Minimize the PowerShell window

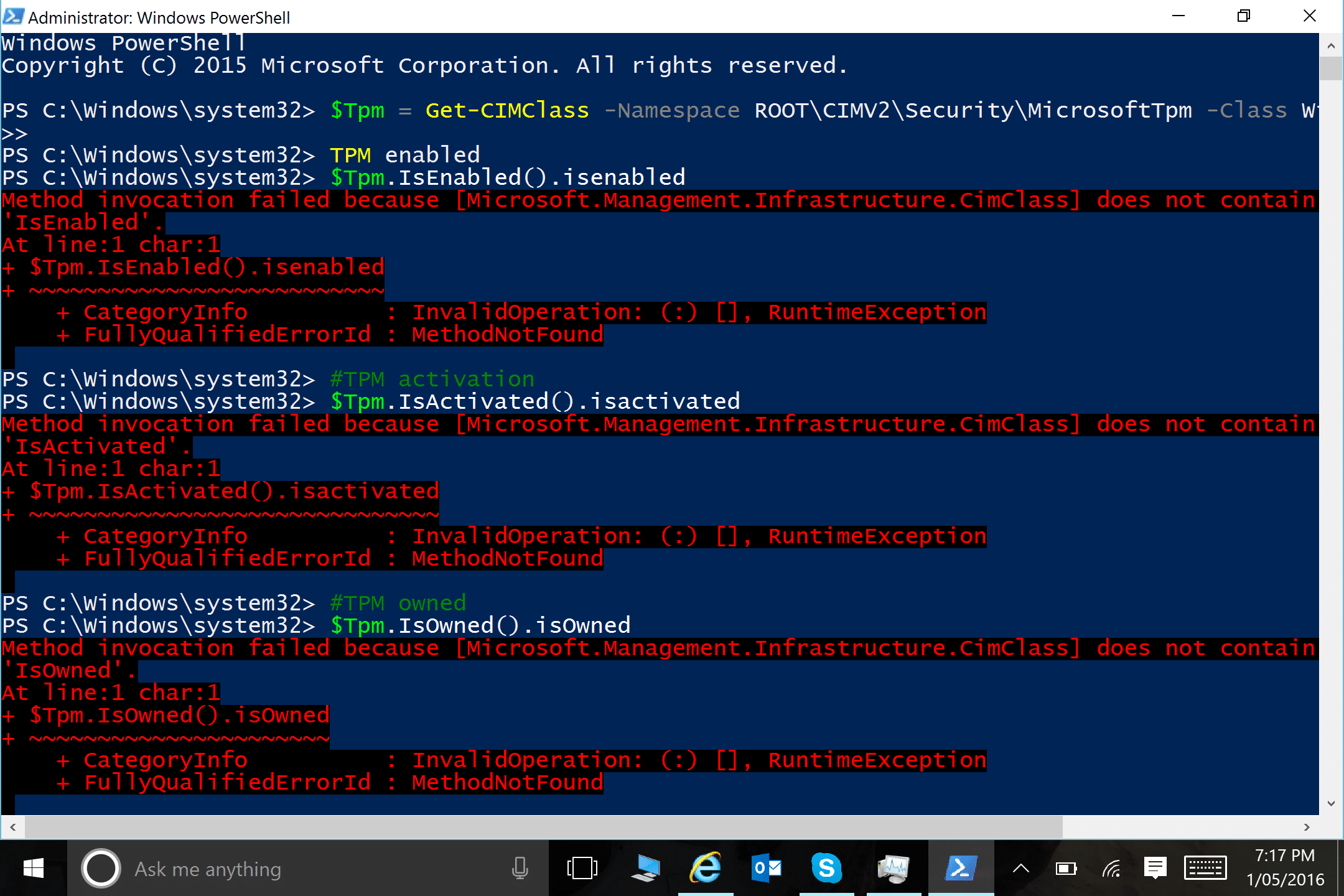[1178, 16]
